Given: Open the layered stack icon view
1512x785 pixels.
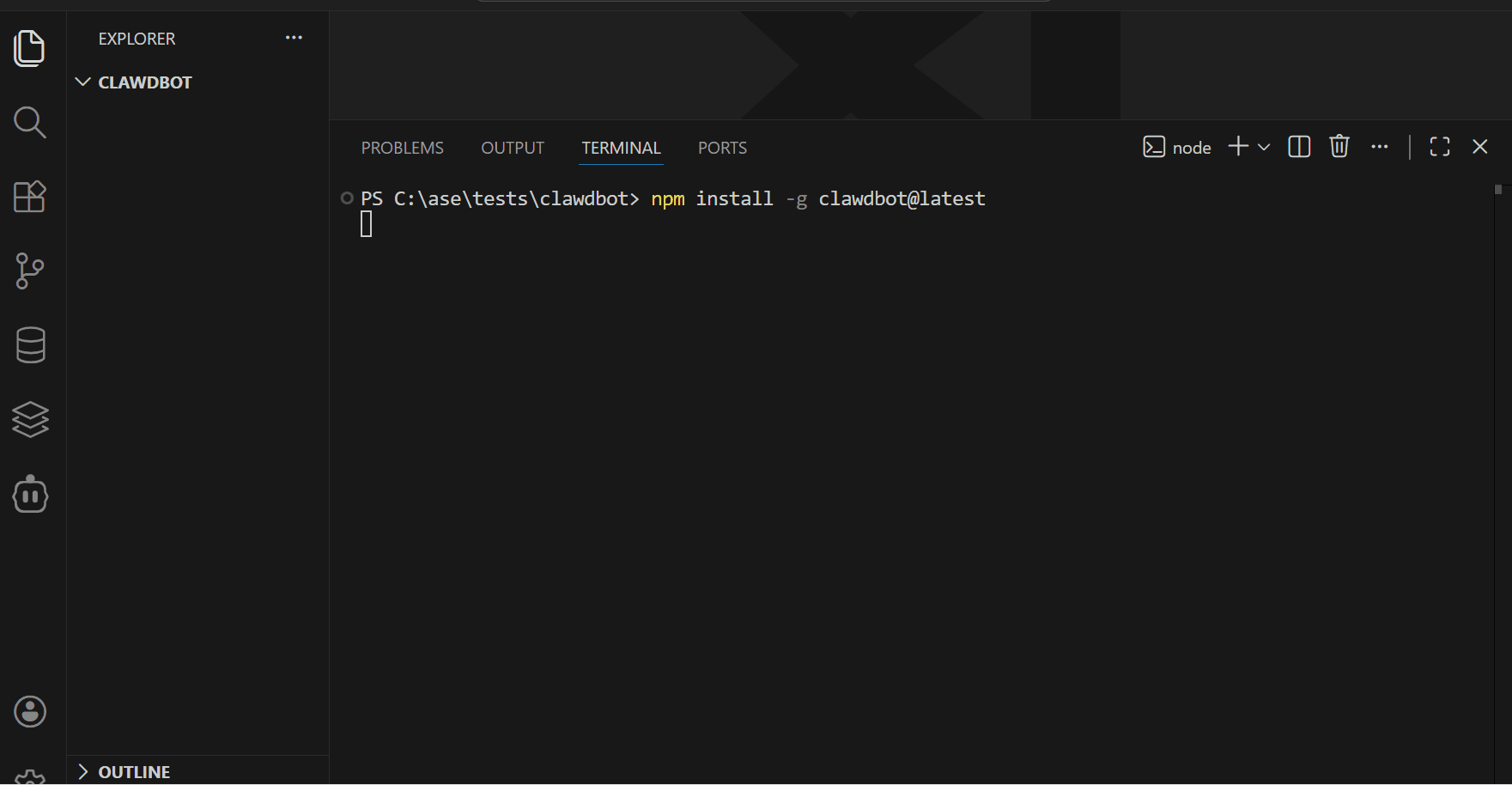Looking at the screenshot, I should pos(30,420).
